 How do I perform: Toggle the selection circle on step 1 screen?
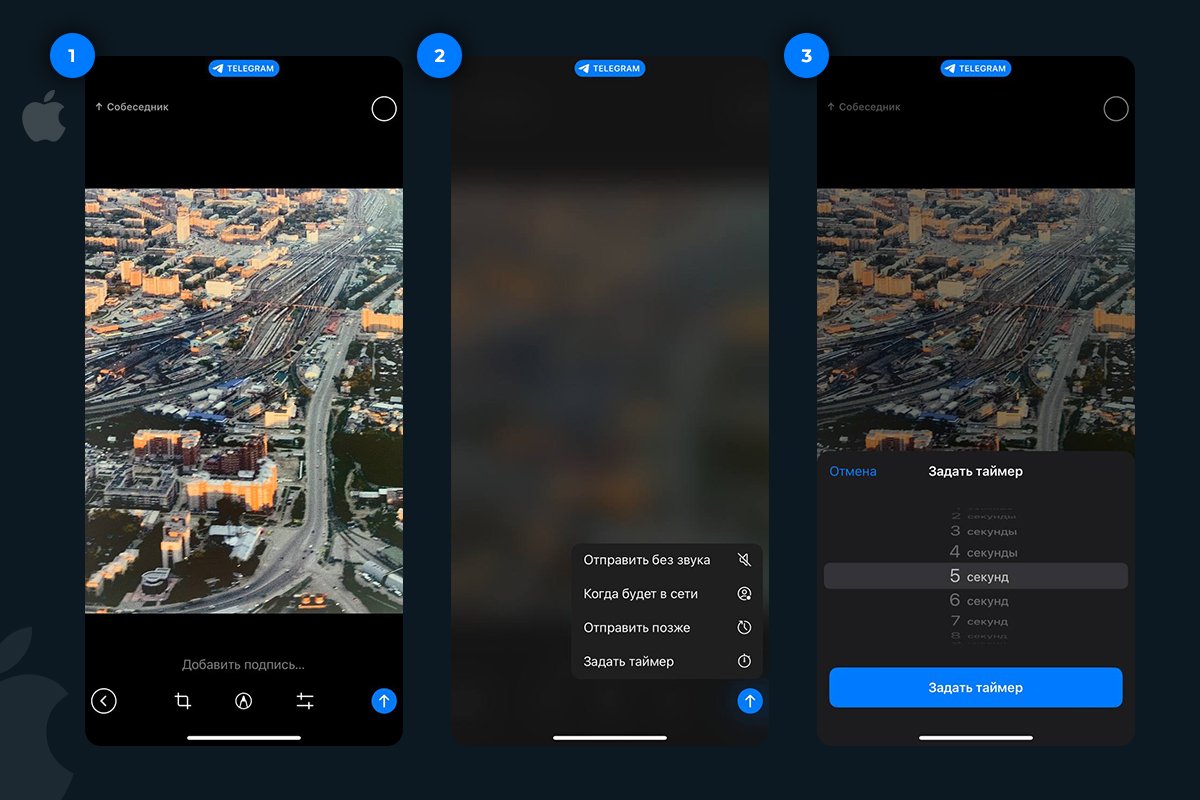click(x=384, y=109)
